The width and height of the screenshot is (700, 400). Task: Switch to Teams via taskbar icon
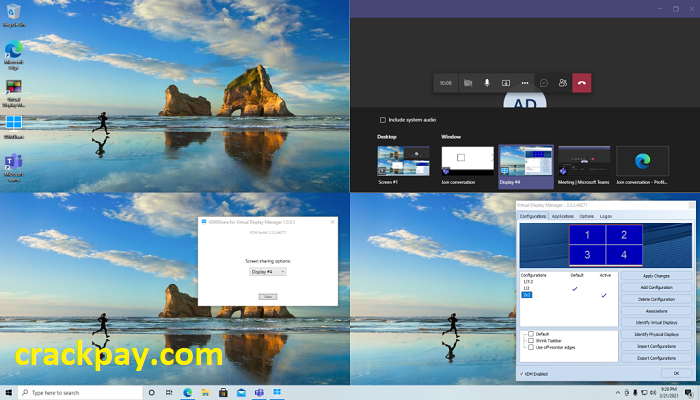pos(259,392)
